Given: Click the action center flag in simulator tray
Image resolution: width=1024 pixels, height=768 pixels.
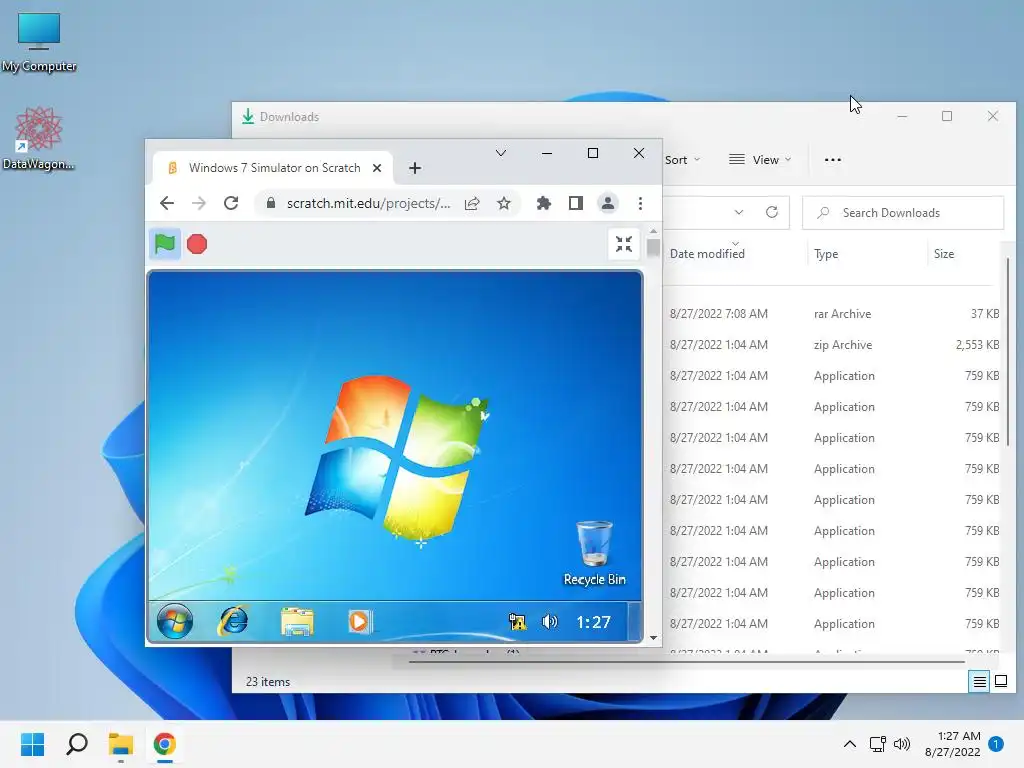Looking at the screenshot, I should point(517,622).
